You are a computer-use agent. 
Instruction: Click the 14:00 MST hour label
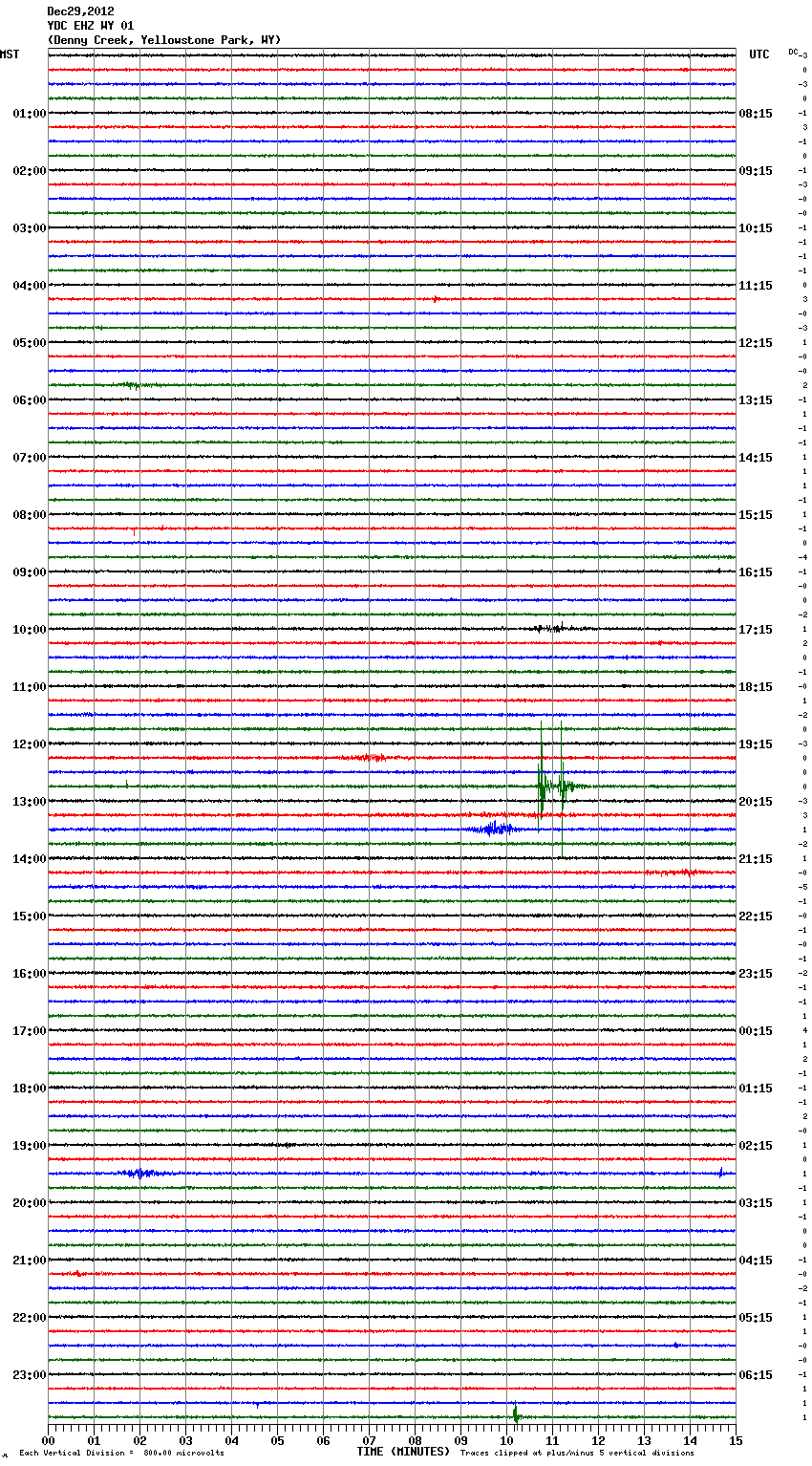[30, 859]
